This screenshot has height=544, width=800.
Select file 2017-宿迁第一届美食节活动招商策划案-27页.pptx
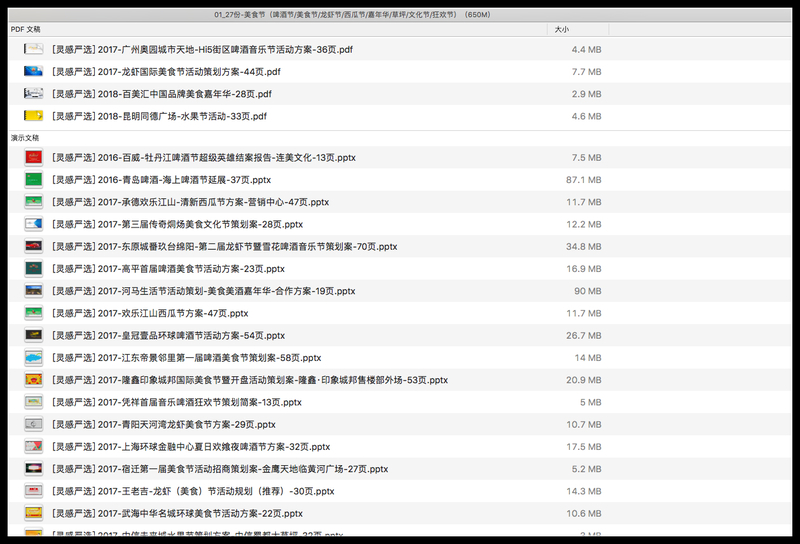pos(220,469)
